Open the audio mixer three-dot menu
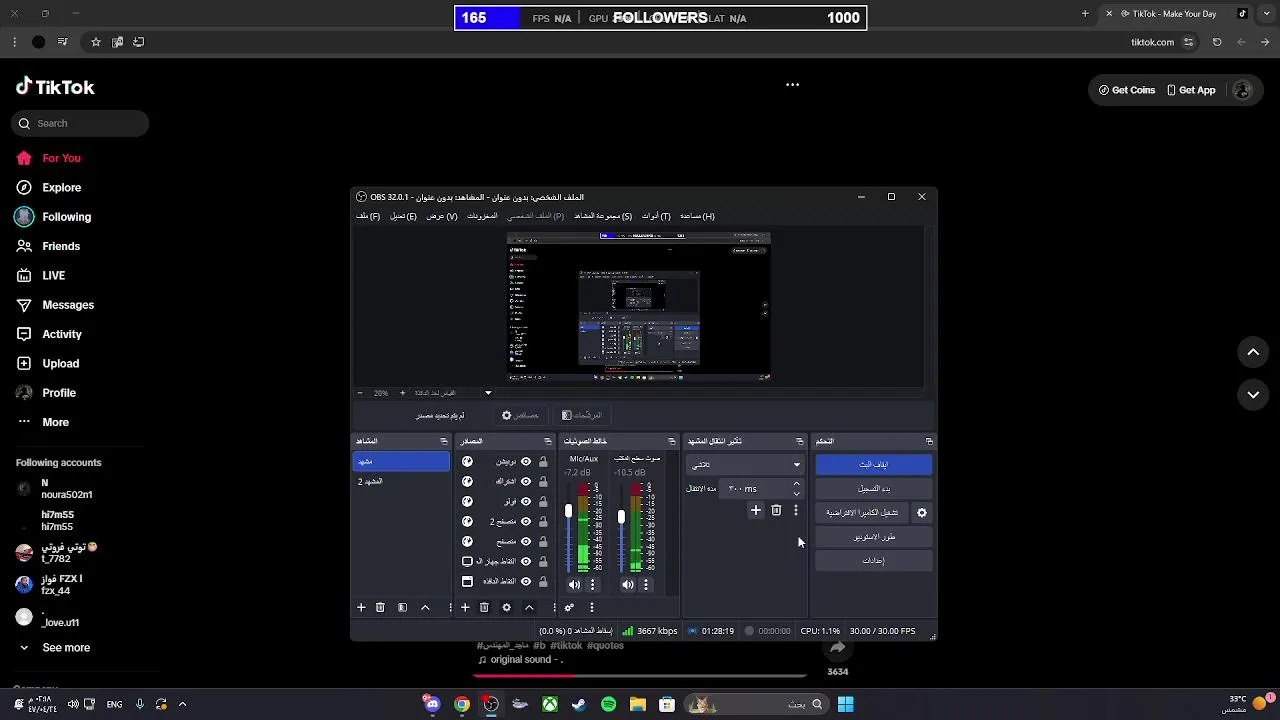The width and height of the screenshot is (1280, 720). click(x=591, y=607)
